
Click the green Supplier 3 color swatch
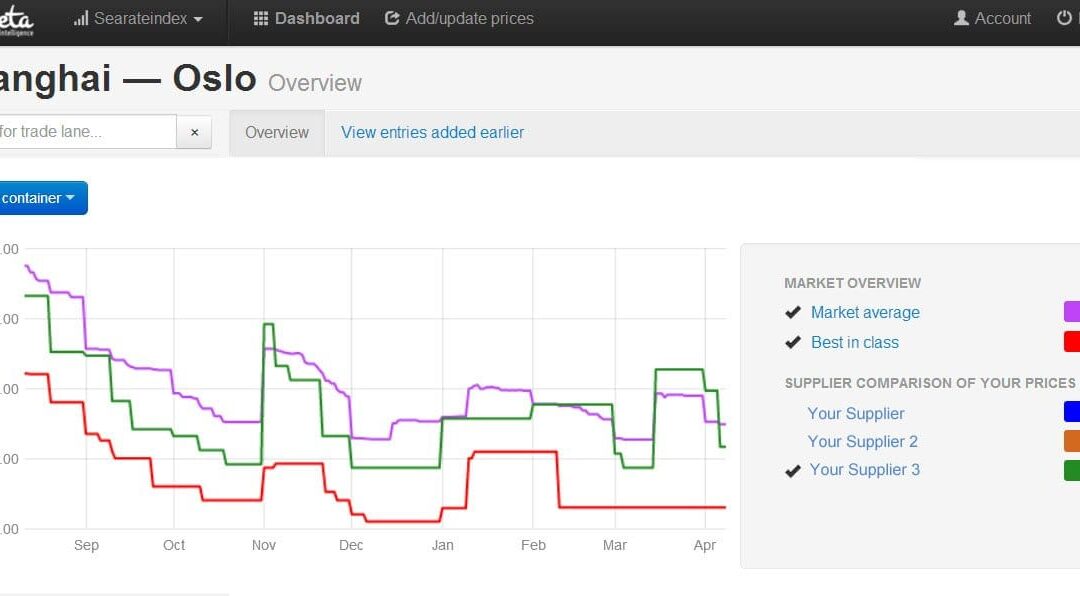click(x=1072, y=470)
